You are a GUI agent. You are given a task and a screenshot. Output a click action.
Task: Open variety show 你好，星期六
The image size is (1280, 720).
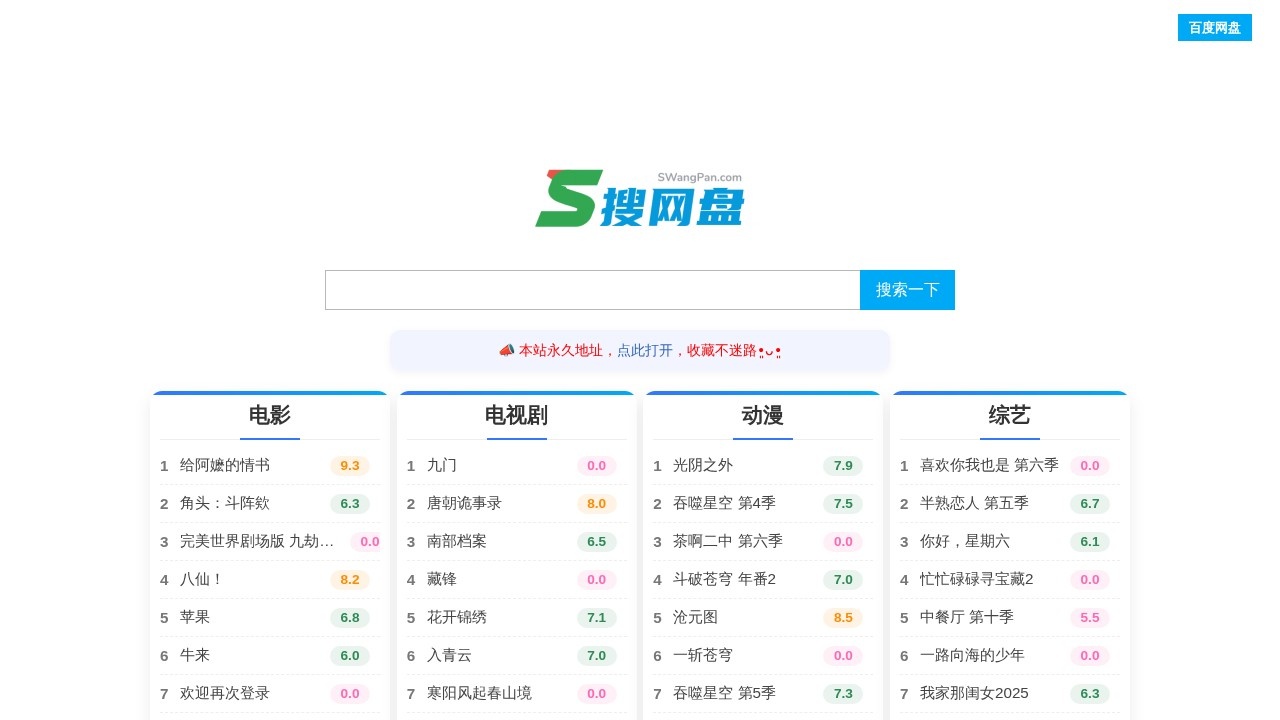point(965,541)
